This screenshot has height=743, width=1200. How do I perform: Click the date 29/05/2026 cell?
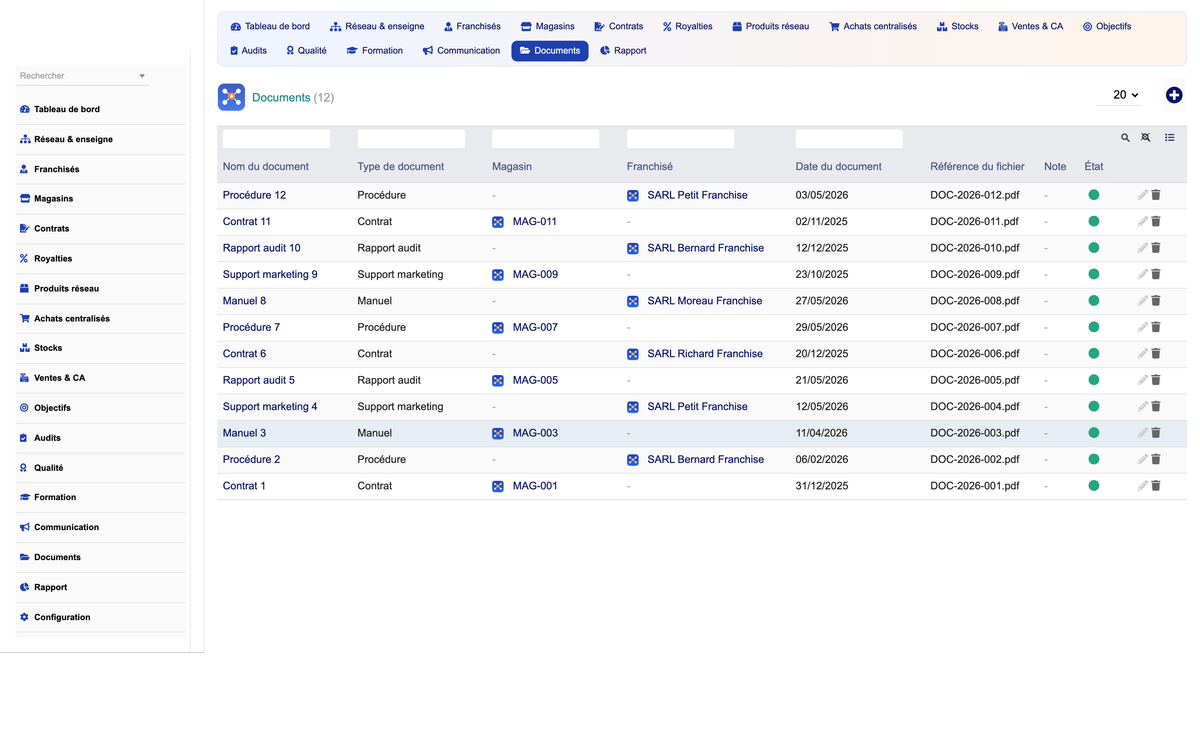pyautogui.click(x=822, y=327)
